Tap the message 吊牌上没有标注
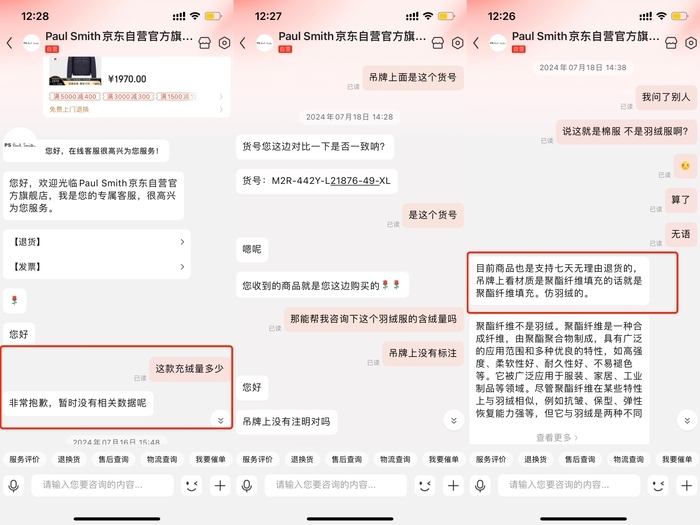This screenshot has height=525, width=700. coord(423,353)
